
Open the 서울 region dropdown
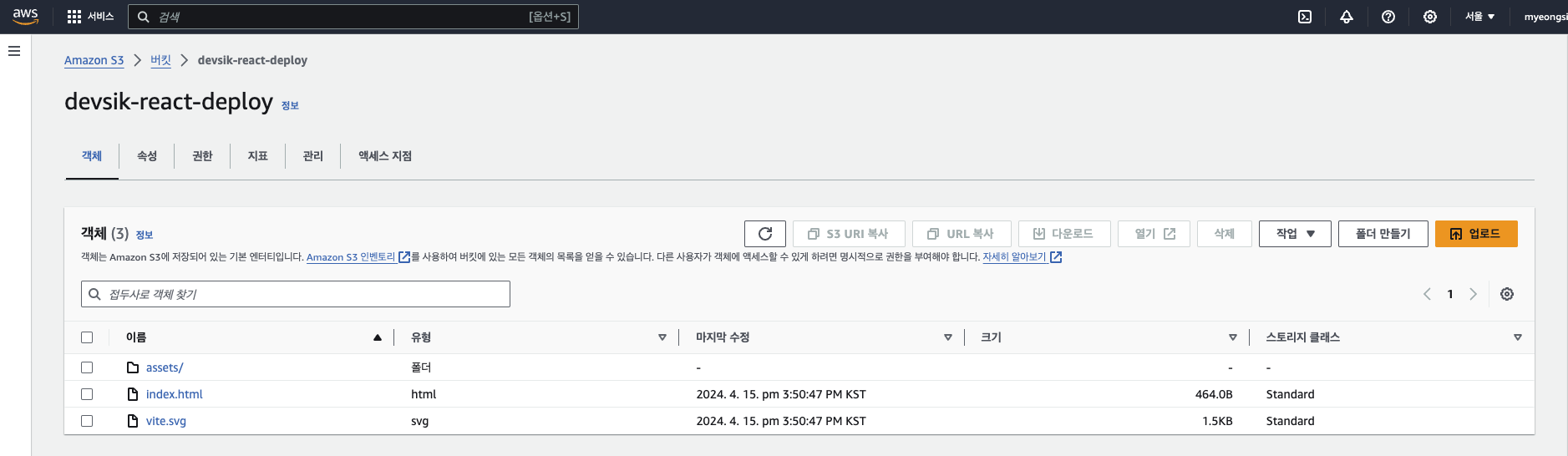(1479, 17)
